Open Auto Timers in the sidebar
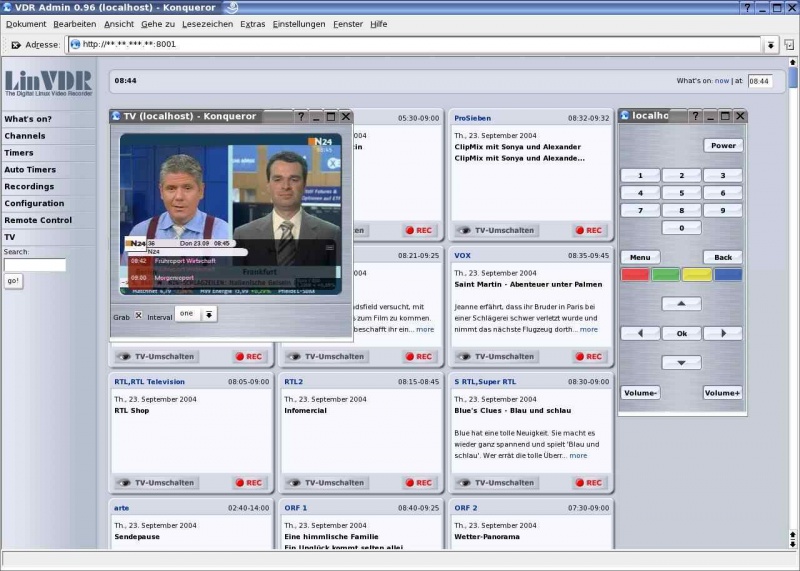The image size is (800, 571). tap(30, 170)
